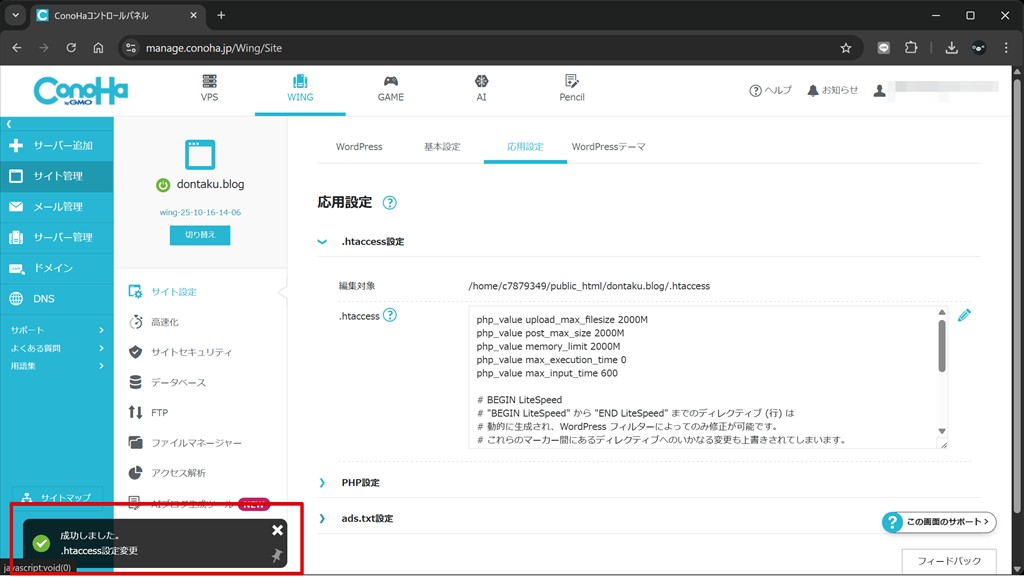Open the browser three-dot menu

1006,48
